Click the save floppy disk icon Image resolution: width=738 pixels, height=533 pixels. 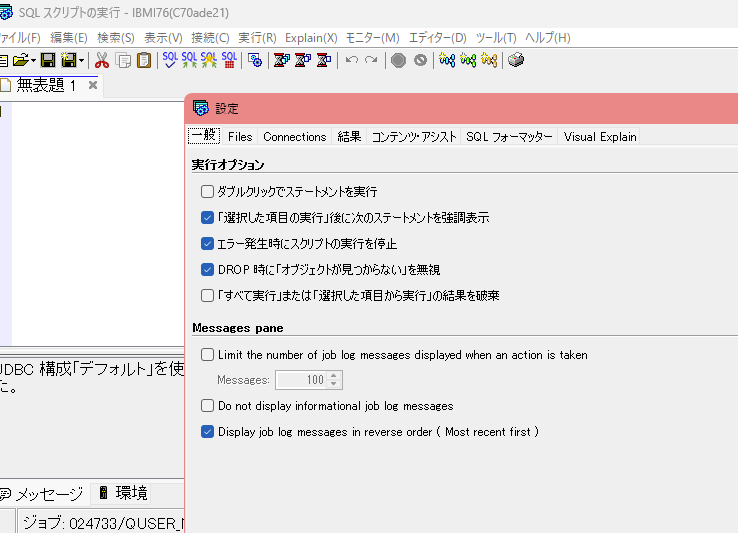pyautogui.click(x=48, y=60)
